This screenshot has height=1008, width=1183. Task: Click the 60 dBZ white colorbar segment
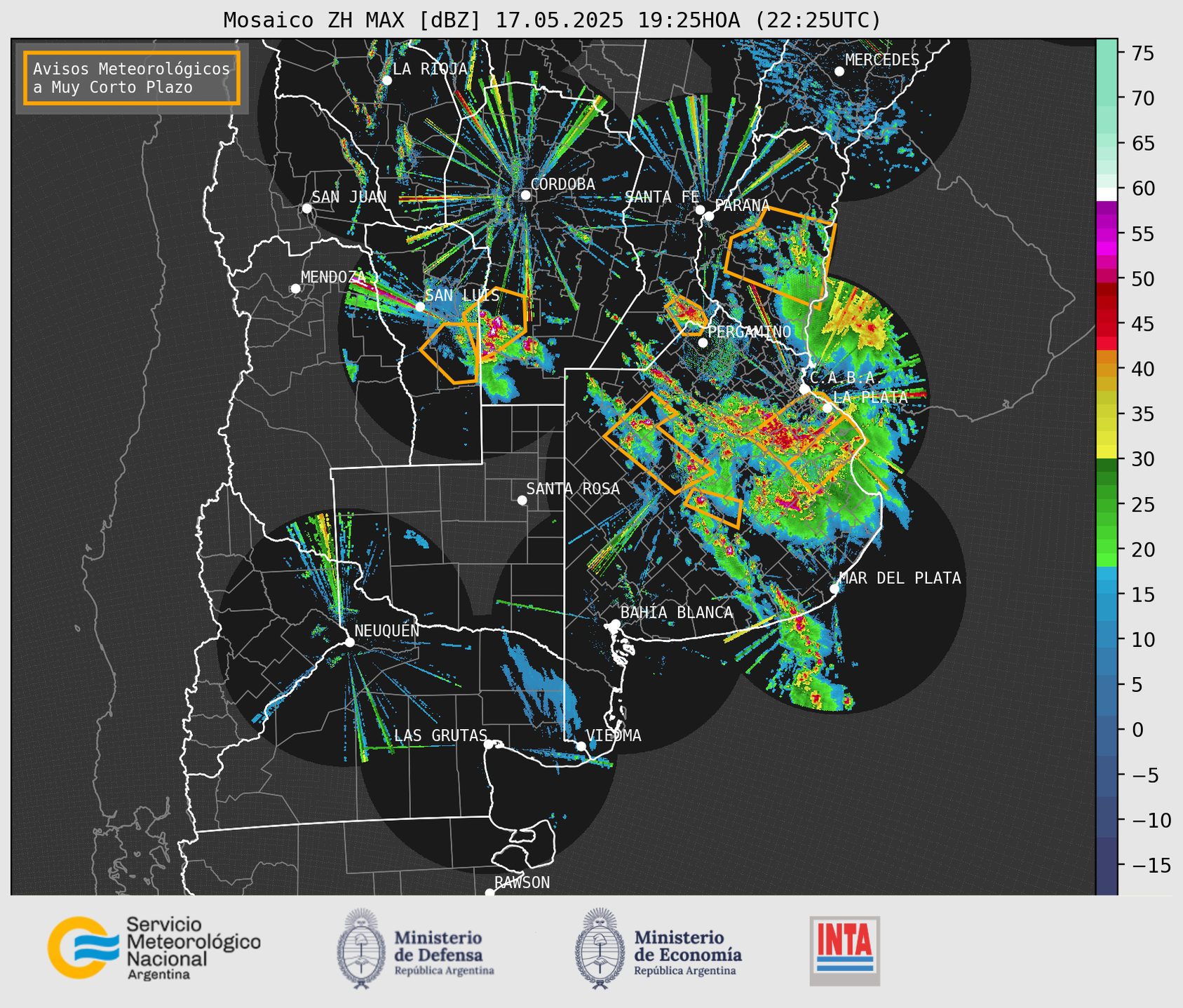[1107, 194]
